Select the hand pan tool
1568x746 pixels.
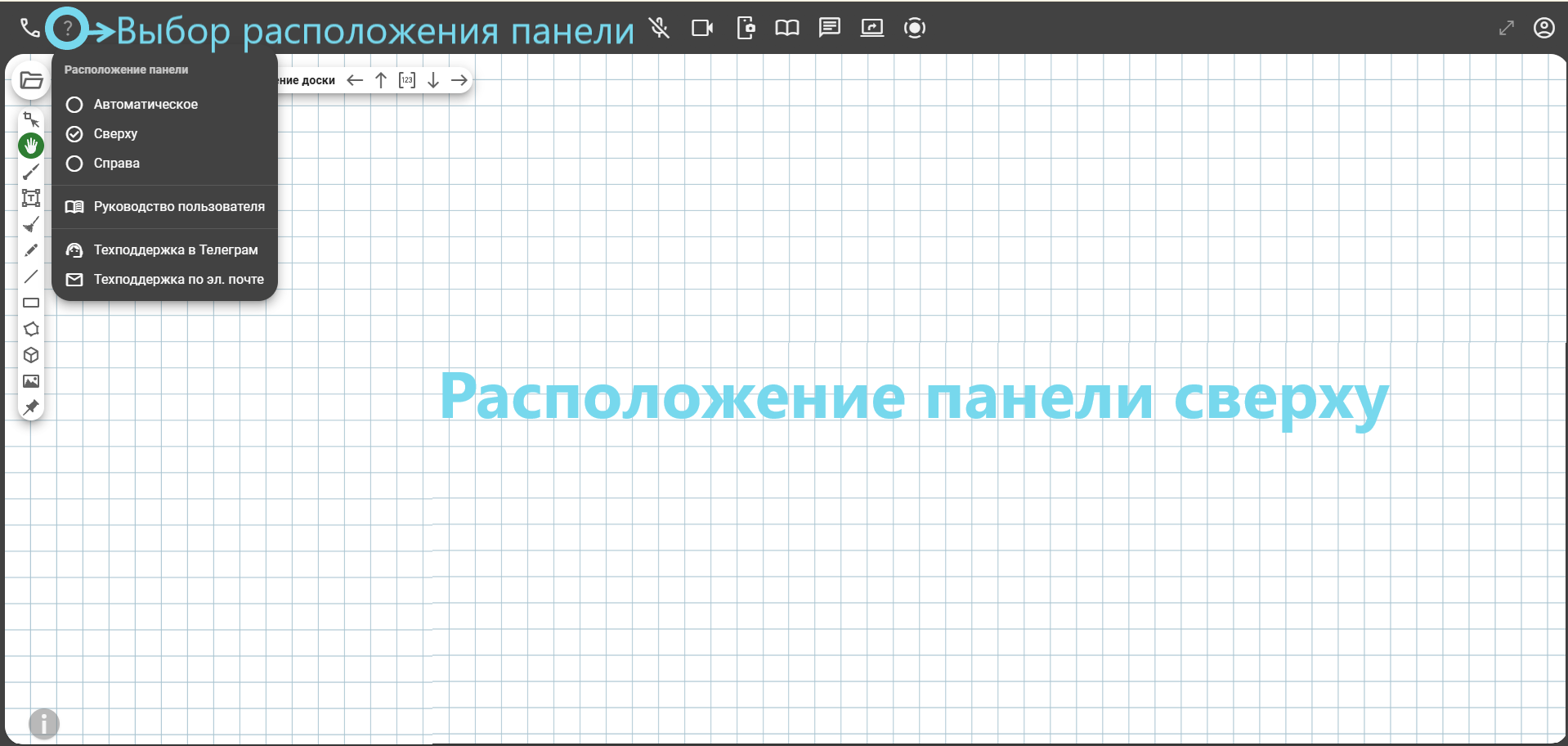pyautogui.click(x=31, y=146)
